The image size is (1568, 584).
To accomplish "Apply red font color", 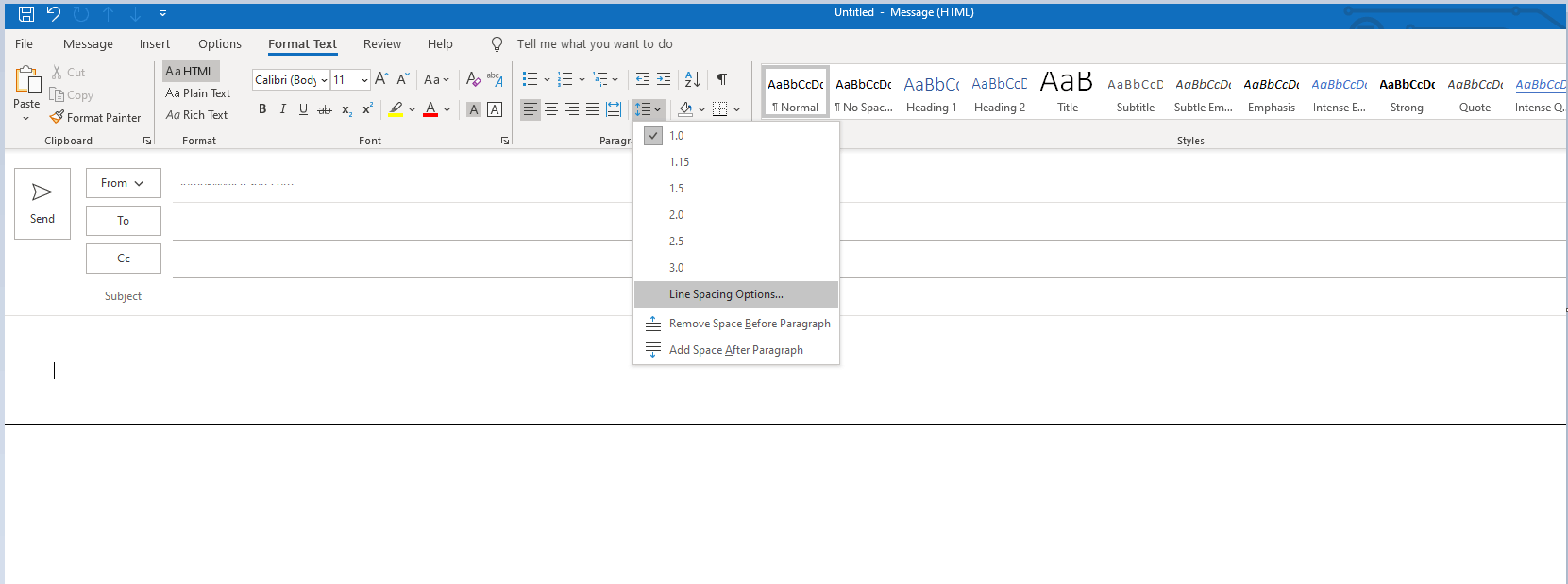I will (430, 109).
